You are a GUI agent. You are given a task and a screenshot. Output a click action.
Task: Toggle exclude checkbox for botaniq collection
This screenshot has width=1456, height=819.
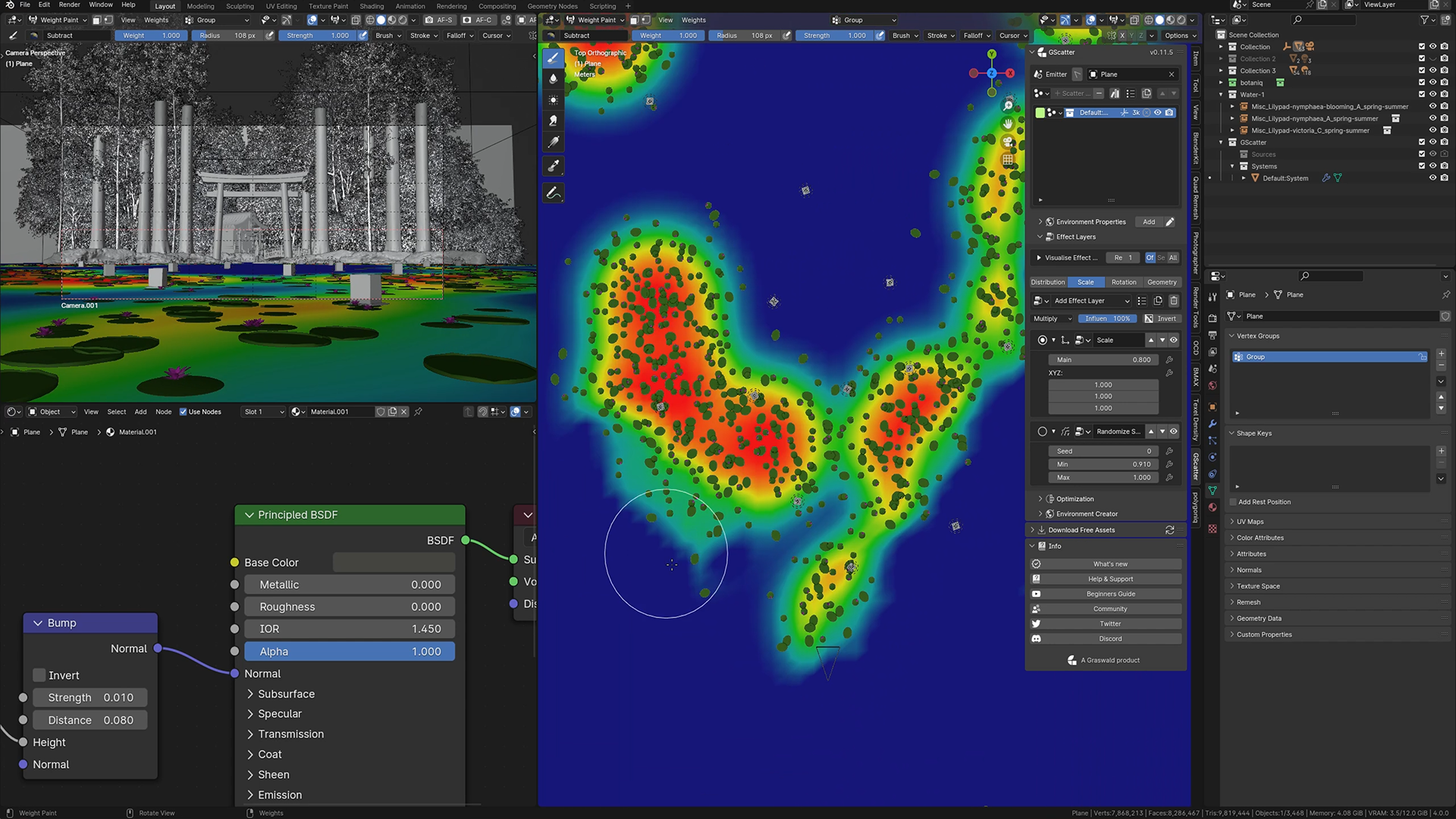tap(1422, 83)
